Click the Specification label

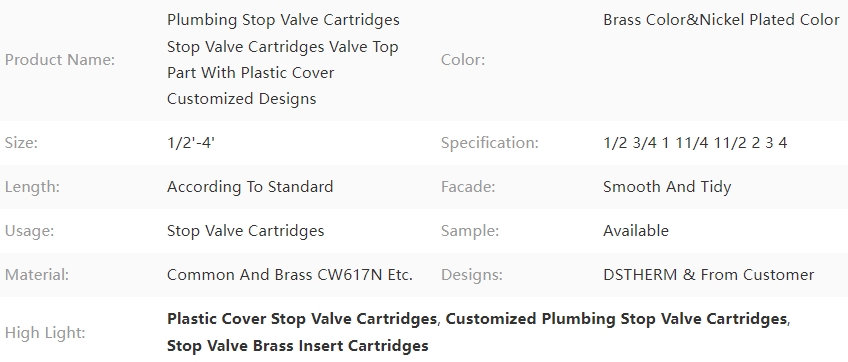(x=490, y=143)
